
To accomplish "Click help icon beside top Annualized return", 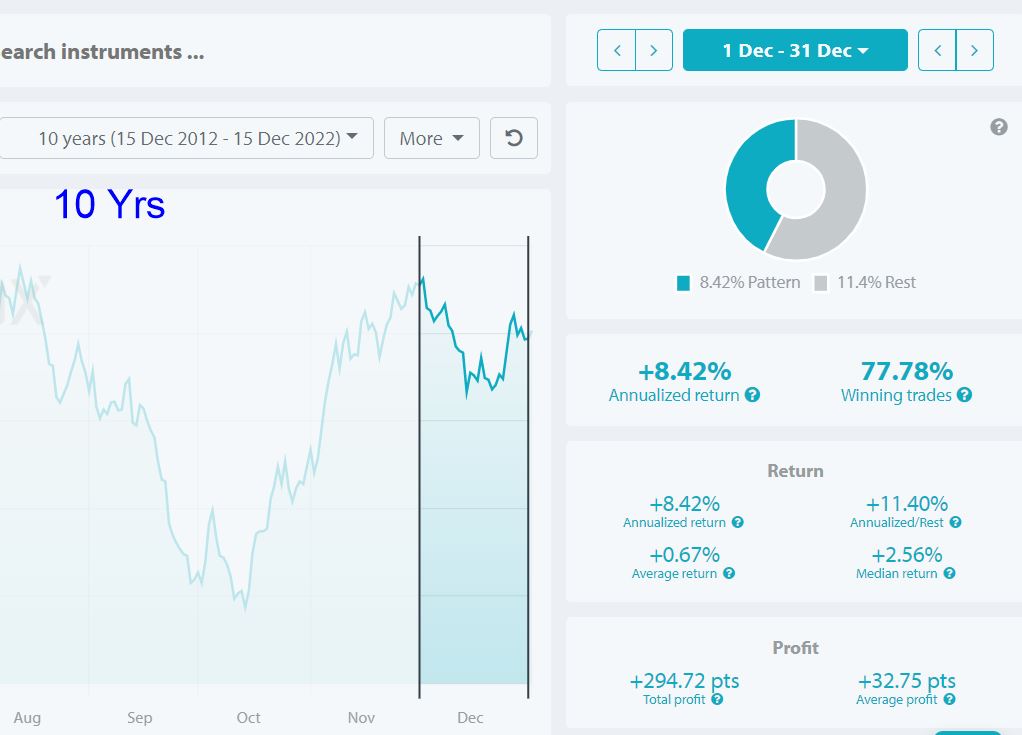I will [x=752, y=395].
